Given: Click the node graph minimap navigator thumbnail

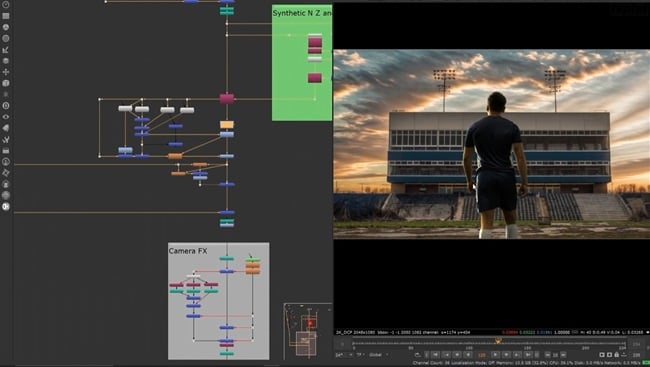Looking at the screenshot, I should coord(308,331).
